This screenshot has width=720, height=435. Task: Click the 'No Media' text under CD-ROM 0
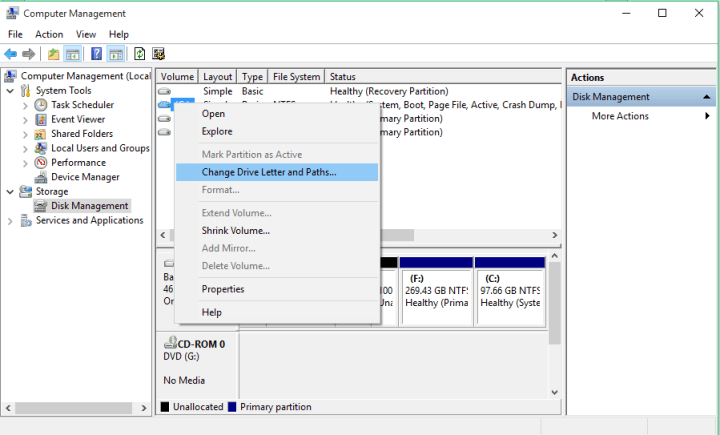coord(184,380)
